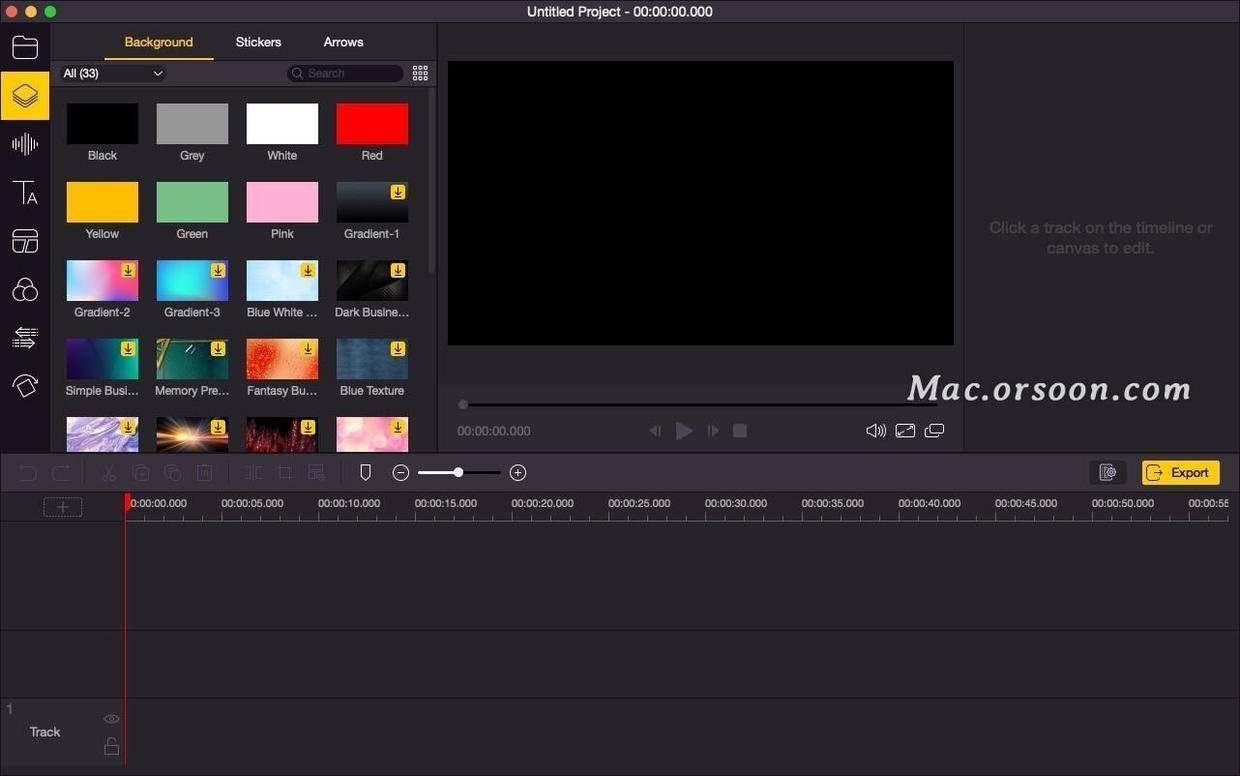Open the export settings gear icon
The height and width of the screenshot is (776, 1240).
click(1107, 473)
